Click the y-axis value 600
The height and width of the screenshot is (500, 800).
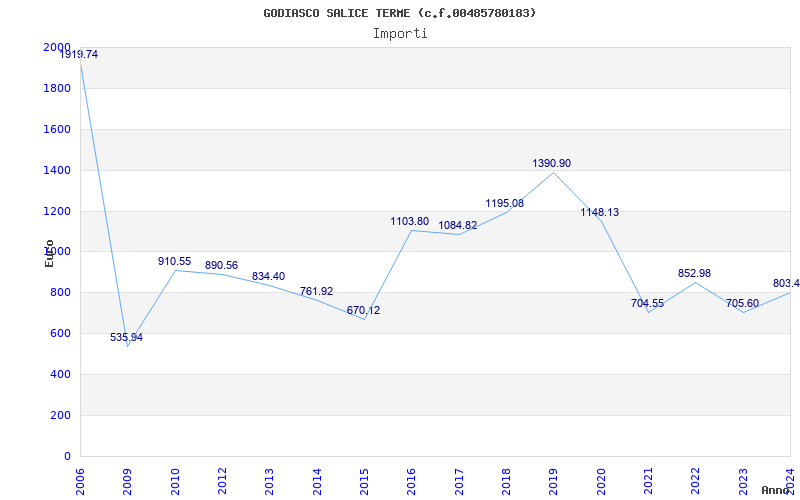click(x=61, y=333)
